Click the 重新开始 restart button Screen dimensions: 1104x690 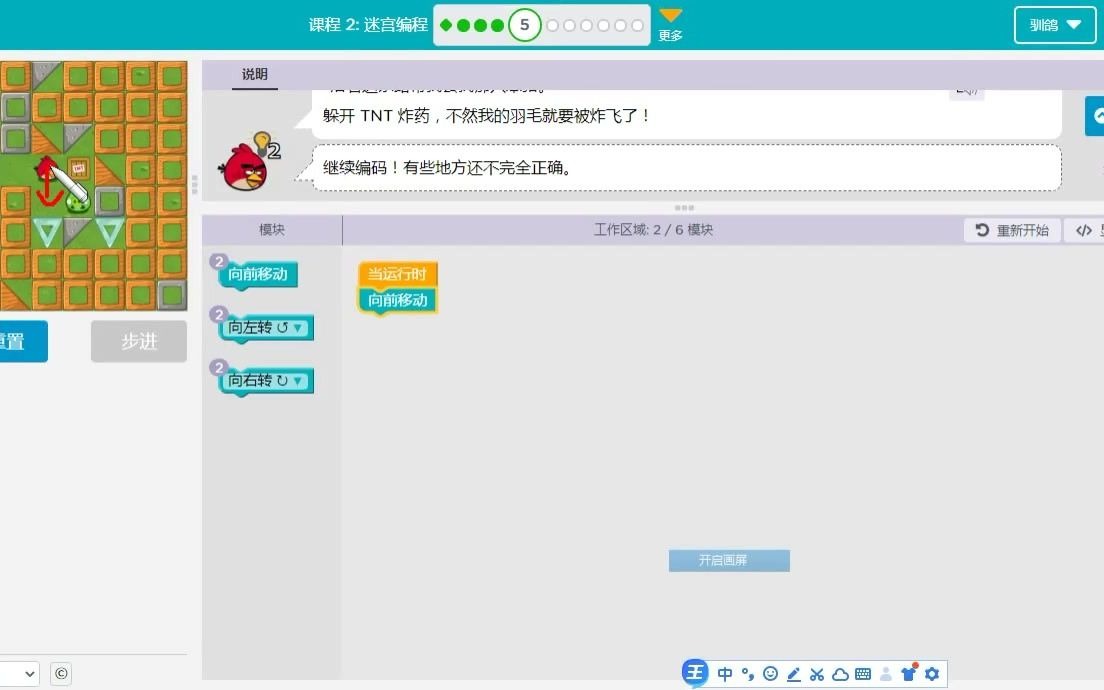click(1011, 229)
